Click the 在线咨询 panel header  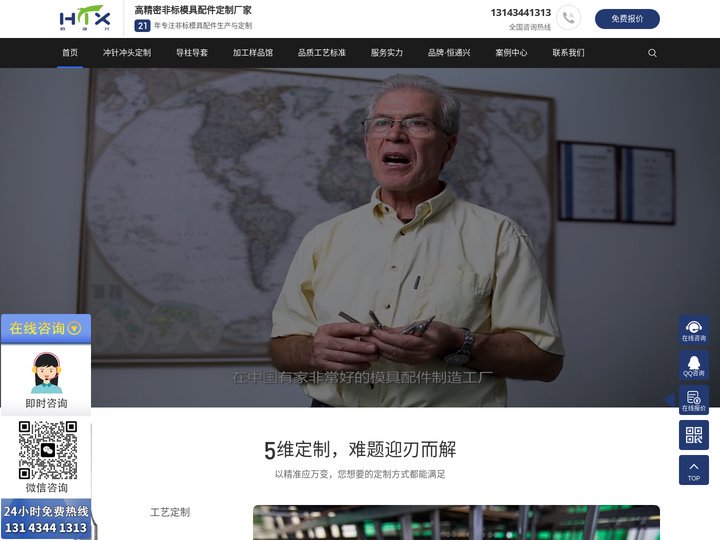45,328
